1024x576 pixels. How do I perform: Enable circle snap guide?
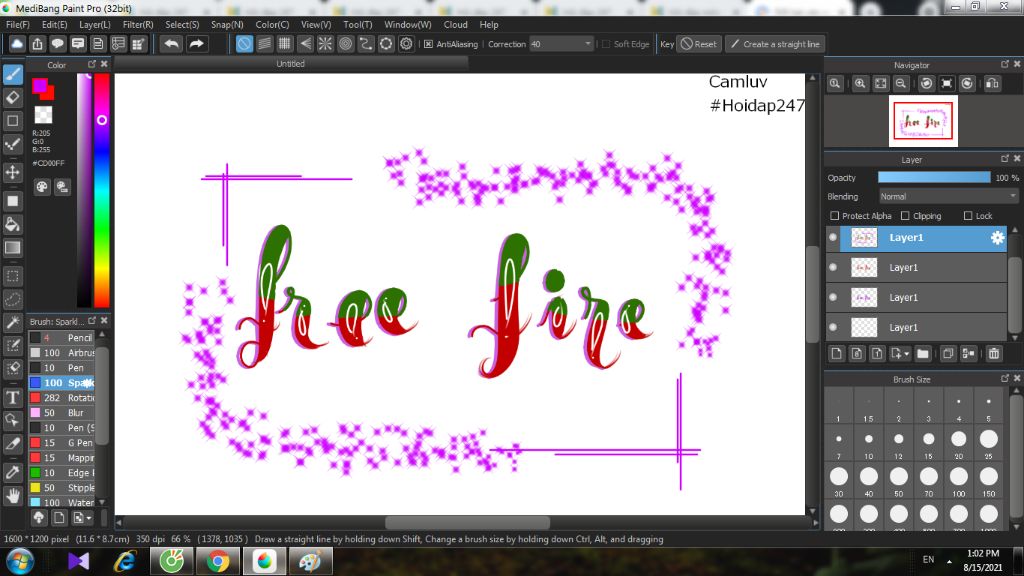(345, 44)
